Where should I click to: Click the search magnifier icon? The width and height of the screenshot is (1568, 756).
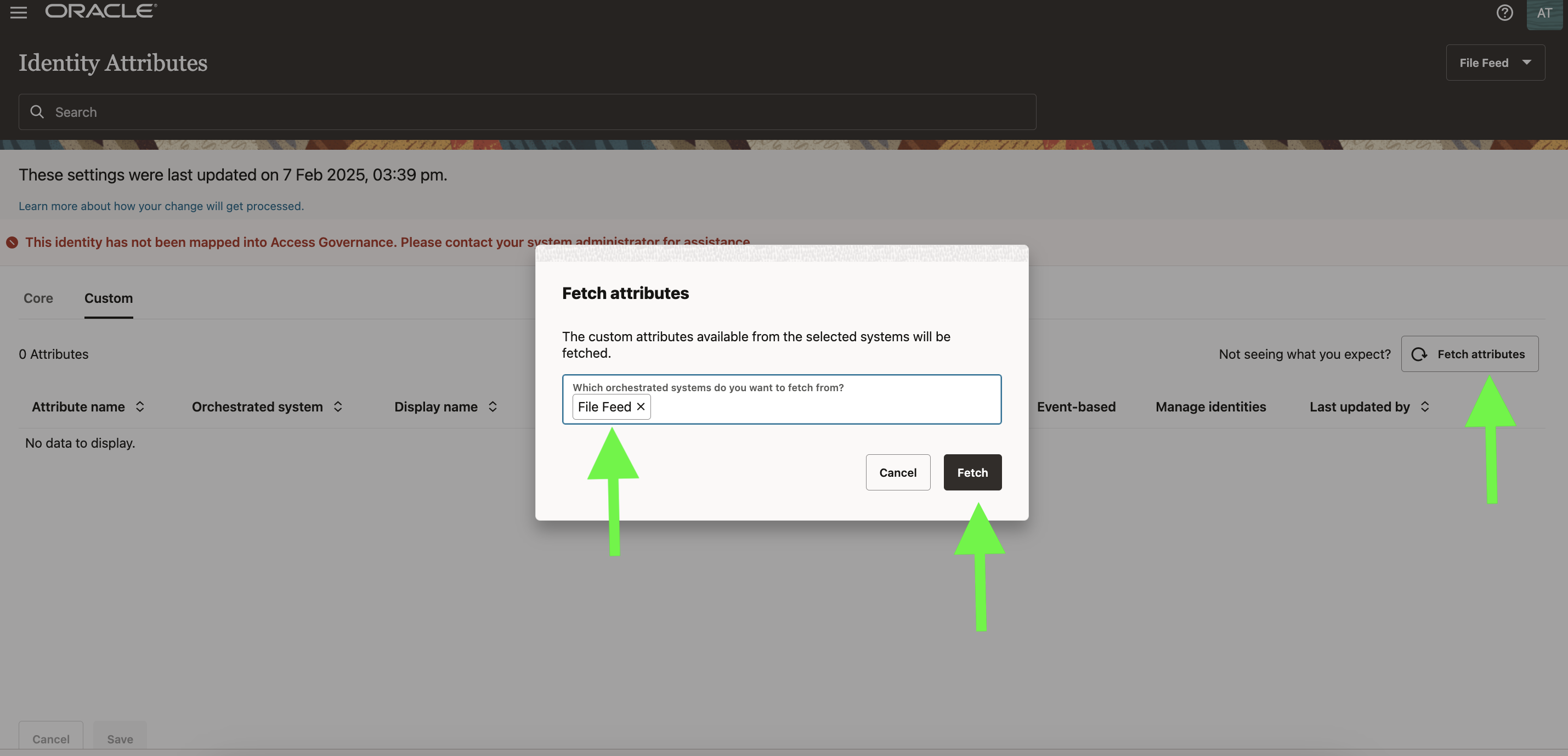click(x=37, y=112)
